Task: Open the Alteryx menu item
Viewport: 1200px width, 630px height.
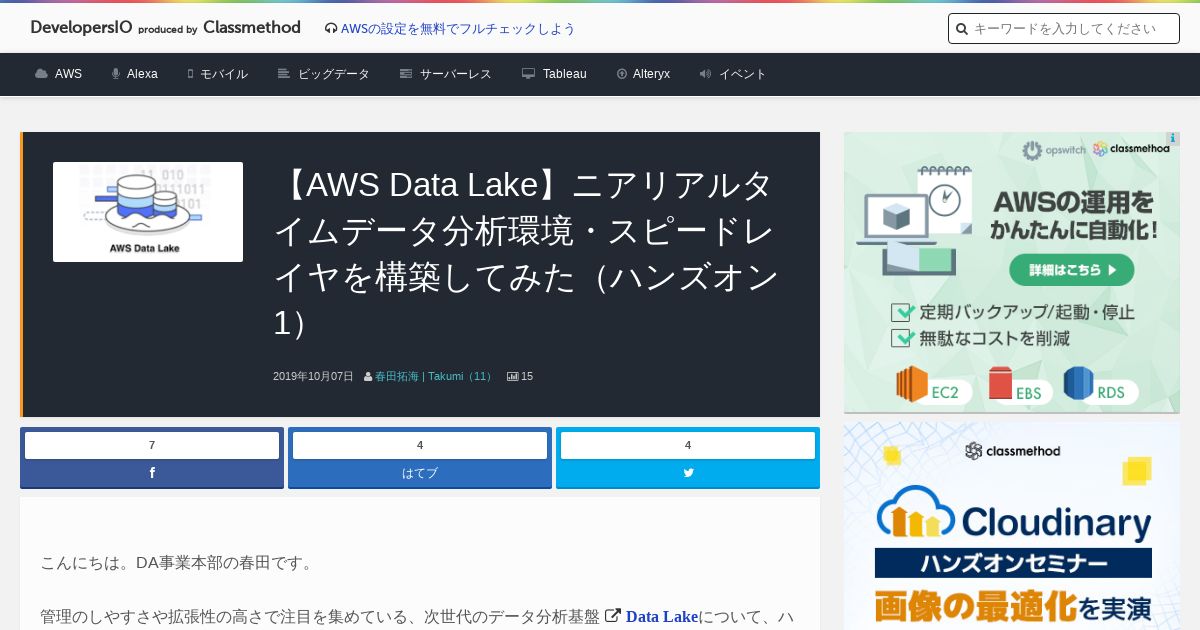Action: (x=651, y=74)
